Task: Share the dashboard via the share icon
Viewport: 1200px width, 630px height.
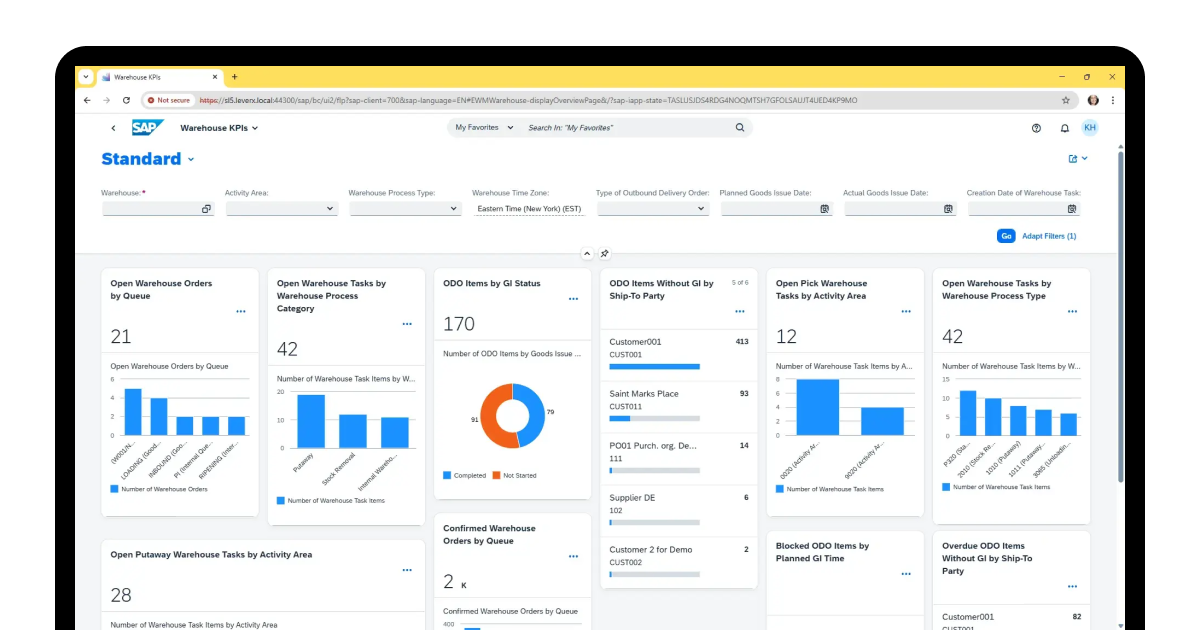Action: coord(1075,158)
